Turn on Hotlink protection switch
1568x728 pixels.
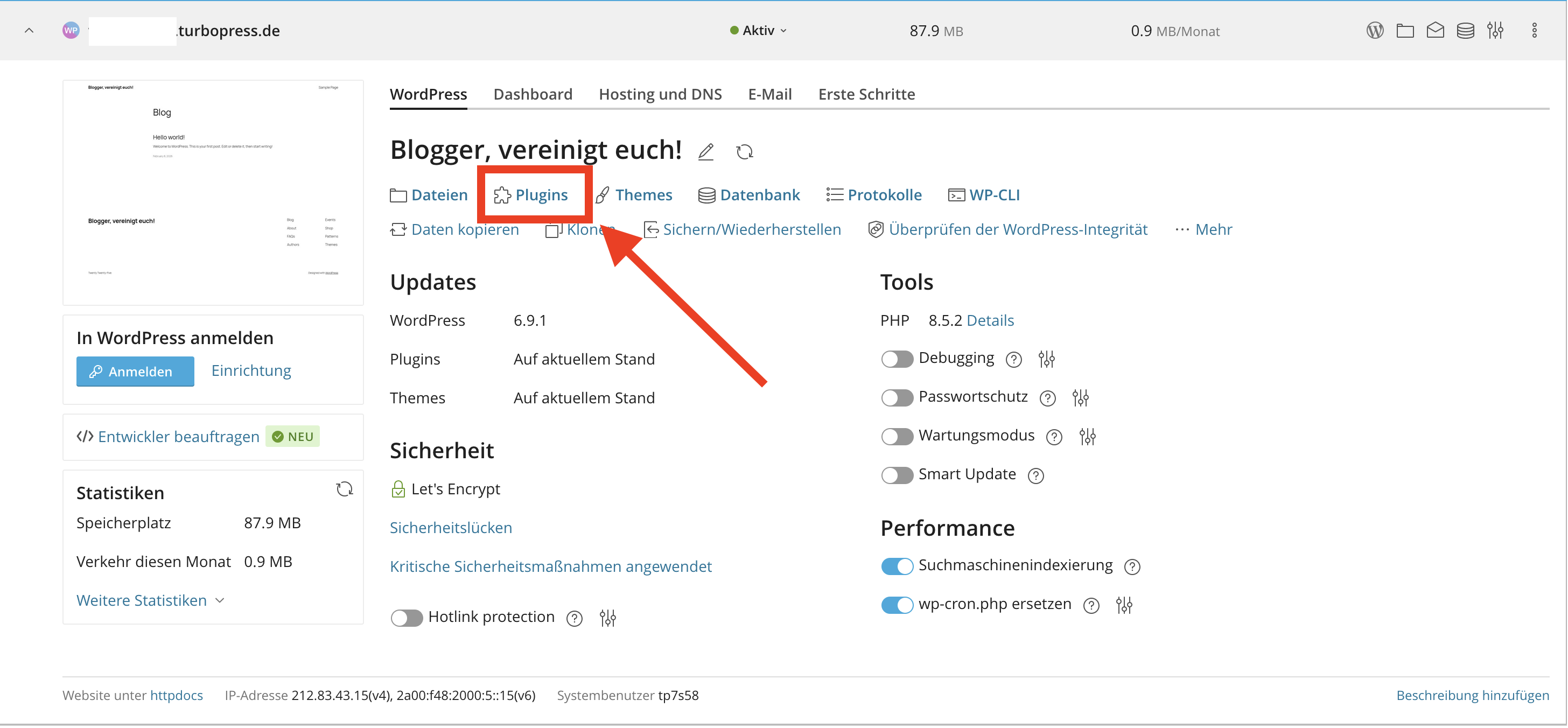[407, 618]
